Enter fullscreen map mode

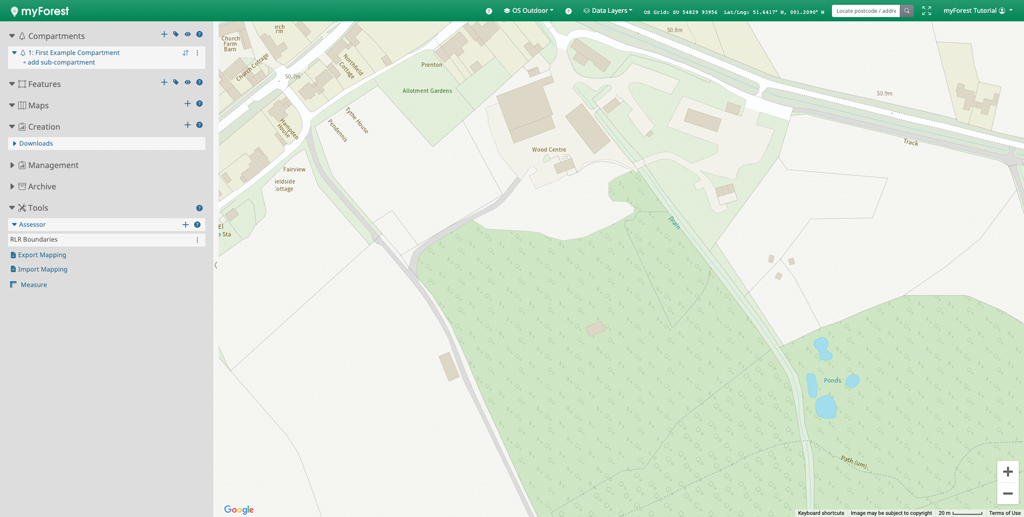click(926, 11)
